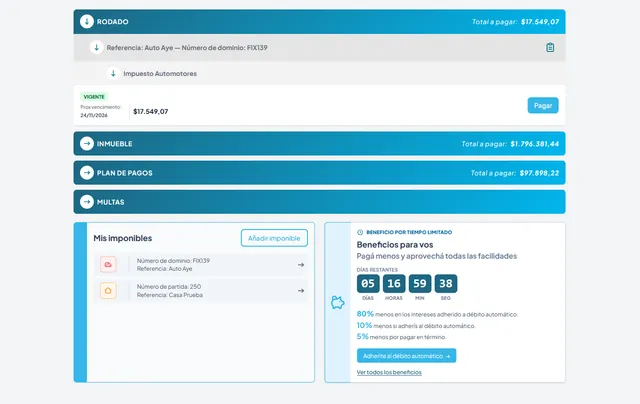Expand the INMUEBLE section arrow

click(87, 144)
